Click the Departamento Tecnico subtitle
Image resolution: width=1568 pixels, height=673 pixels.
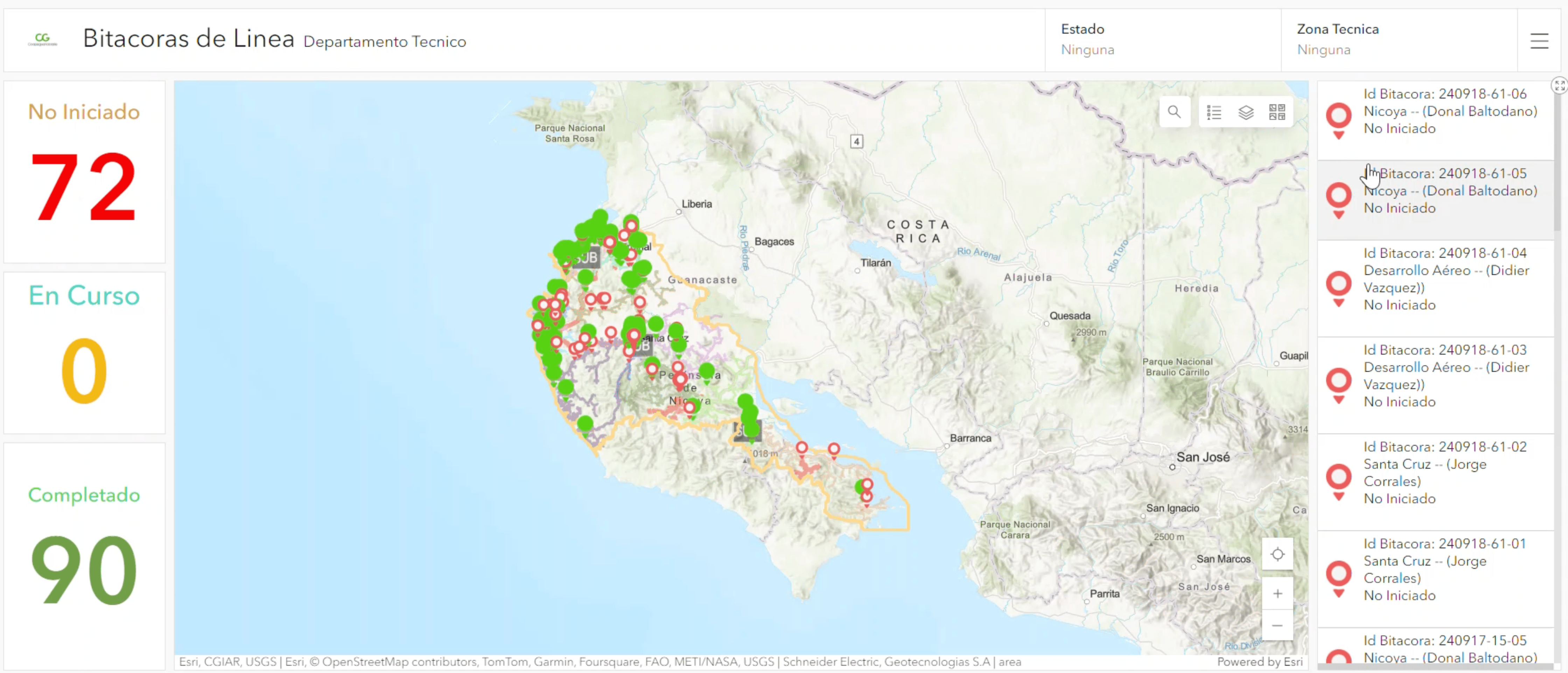385,41
